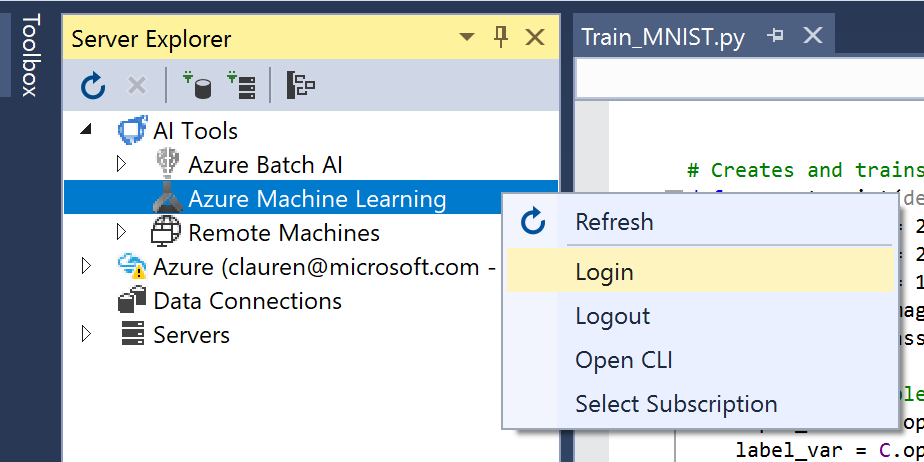The width and height of the screenshot is (924, 462).
Task: Click the Azure Machine Learning flask icon
Action: click(x=167, y=199)
